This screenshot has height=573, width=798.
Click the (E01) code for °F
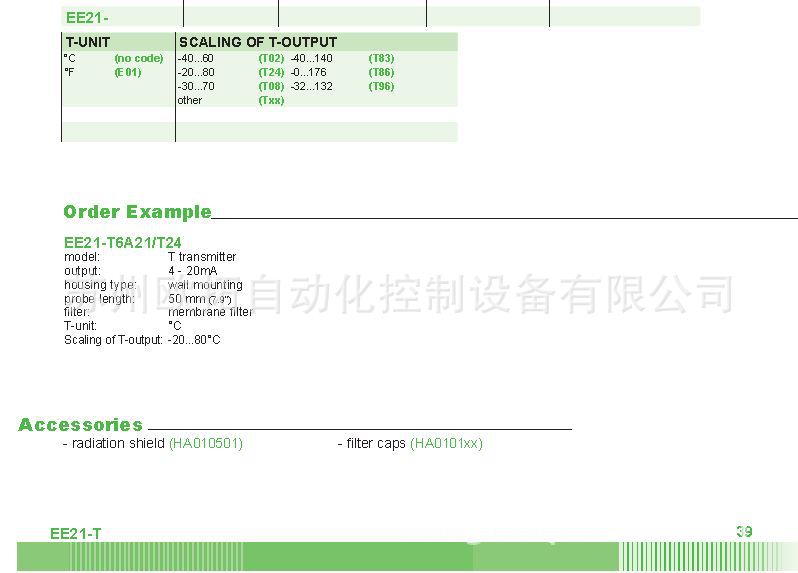point(128,72)
